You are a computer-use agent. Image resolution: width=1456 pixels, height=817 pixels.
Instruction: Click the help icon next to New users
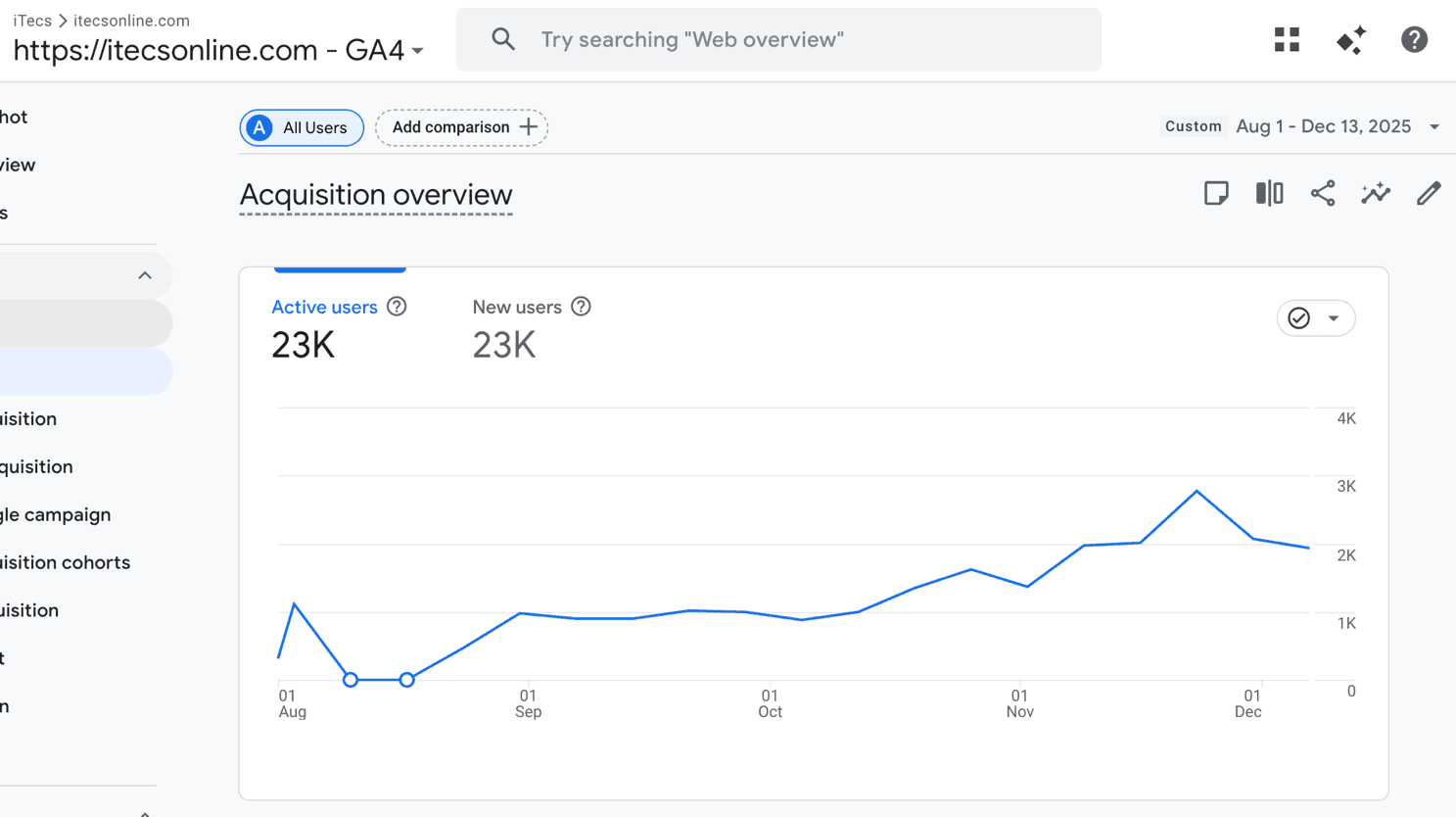point(581,307)
